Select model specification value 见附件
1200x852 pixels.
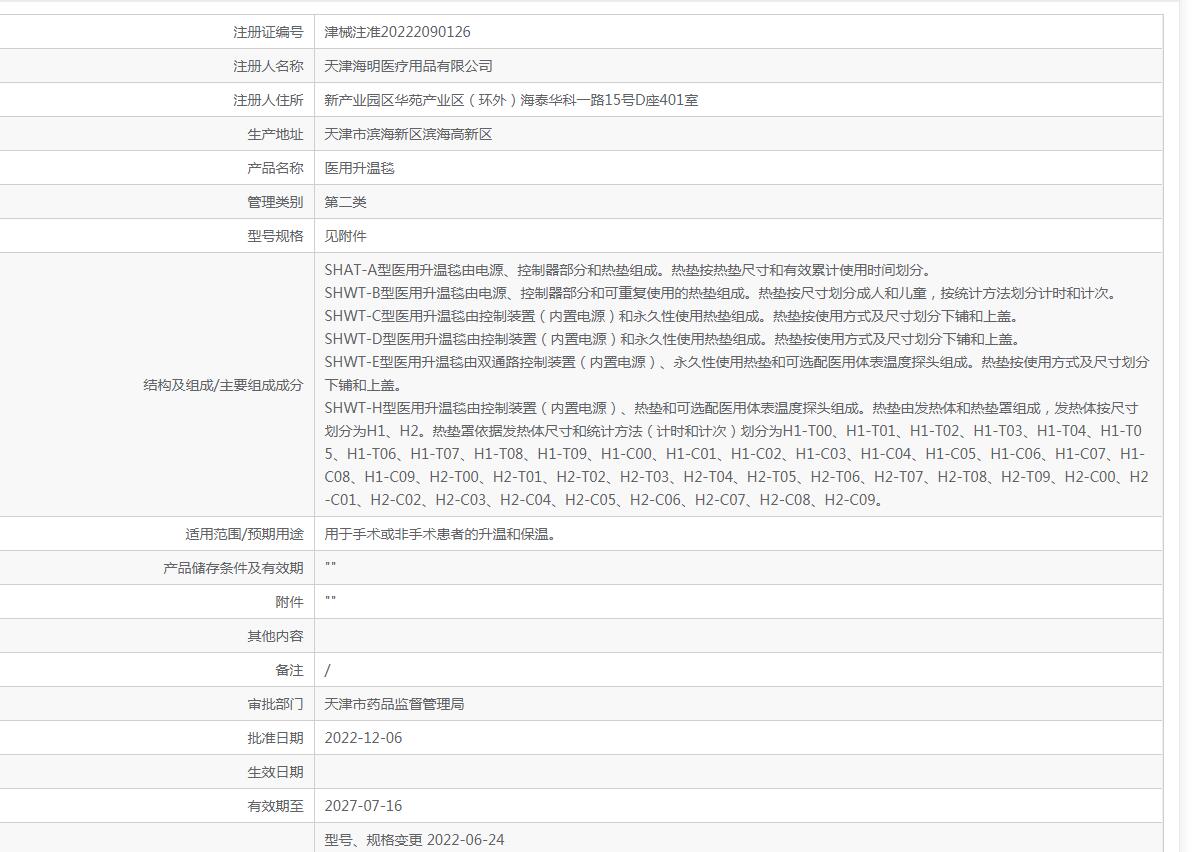tap(346, 236)
